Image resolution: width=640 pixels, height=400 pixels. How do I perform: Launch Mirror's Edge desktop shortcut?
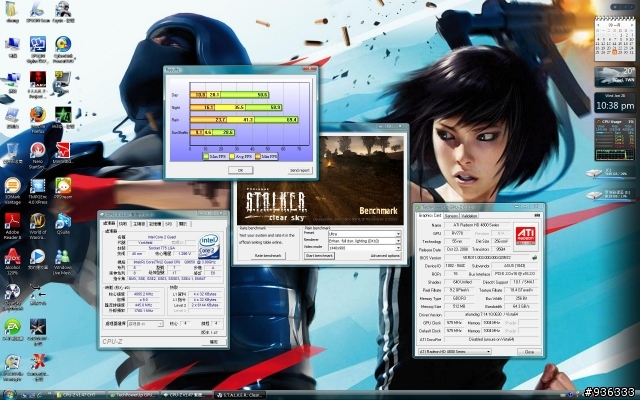pyautogui.click(x=63, y=151)
